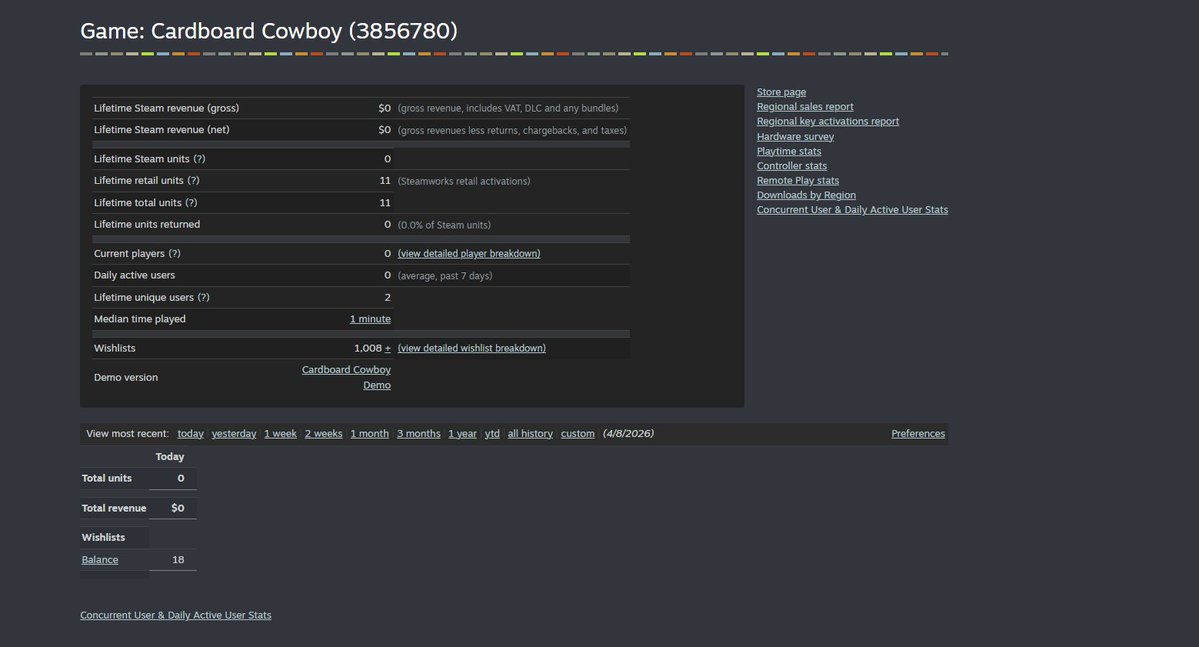Open Preferences

point(918,434)
